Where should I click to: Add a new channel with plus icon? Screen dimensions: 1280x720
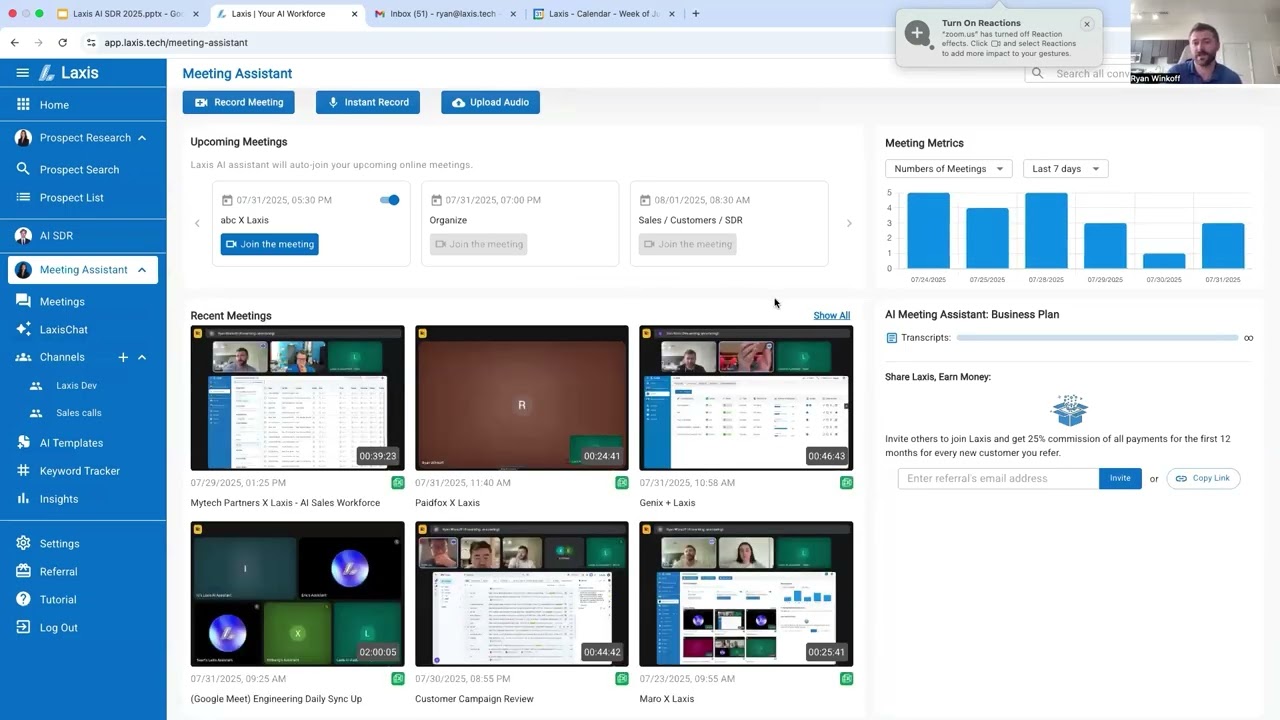click(123, 357)
